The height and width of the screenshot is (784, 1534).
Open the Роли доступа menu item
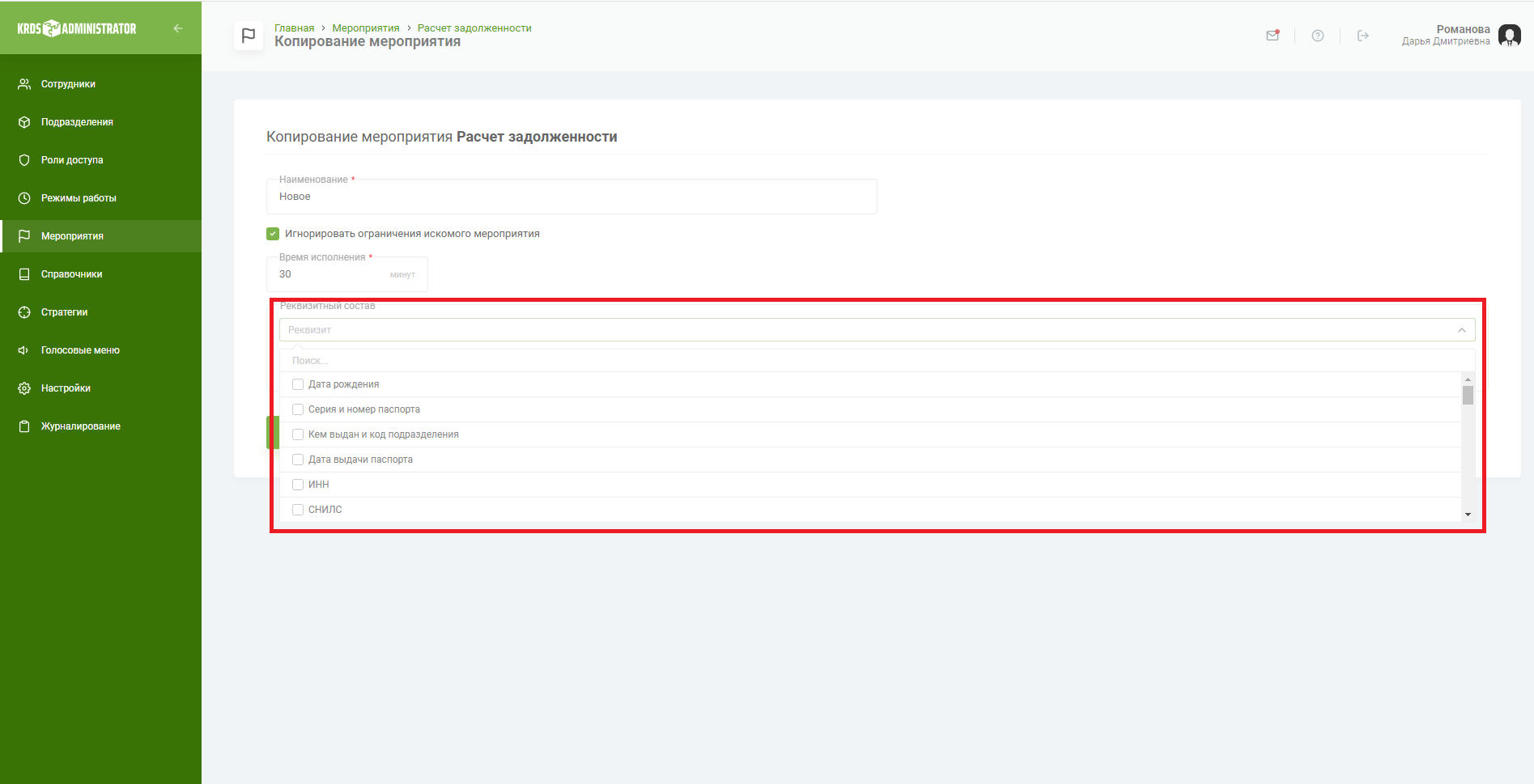pos(101,160)
